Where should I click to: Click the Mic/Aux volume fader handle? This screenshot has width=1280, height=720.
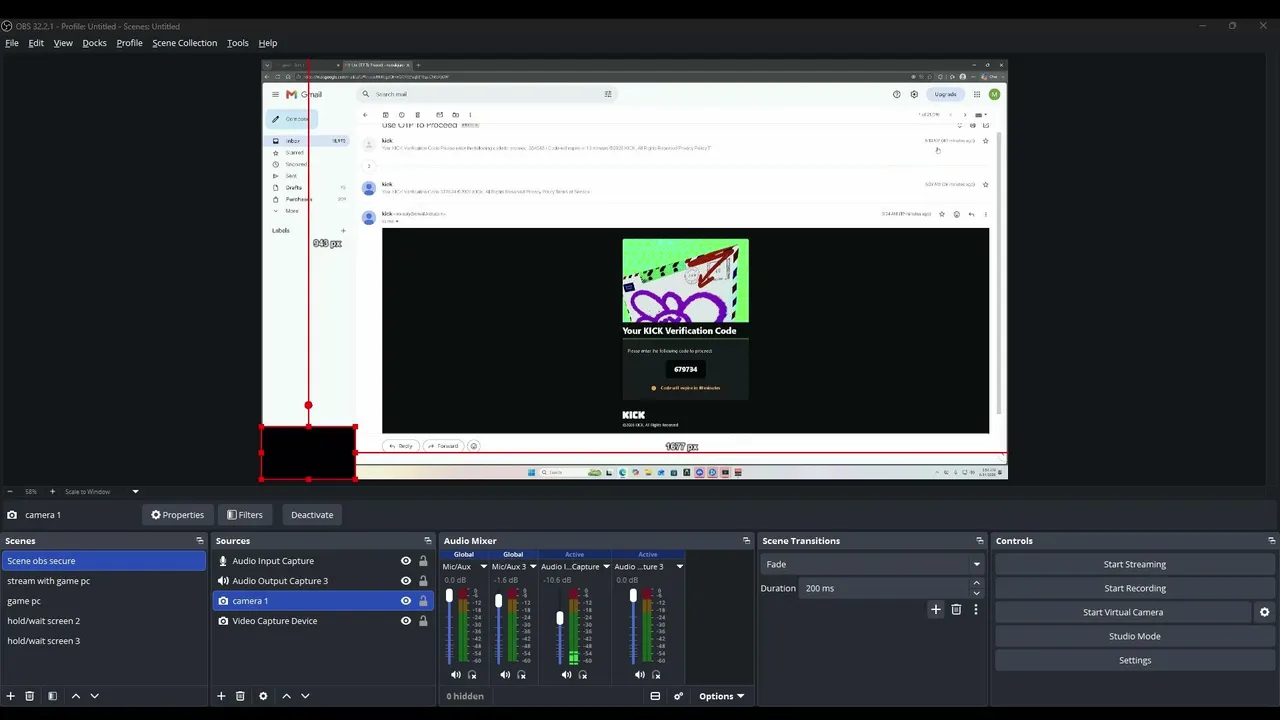(x=449, y=596)
